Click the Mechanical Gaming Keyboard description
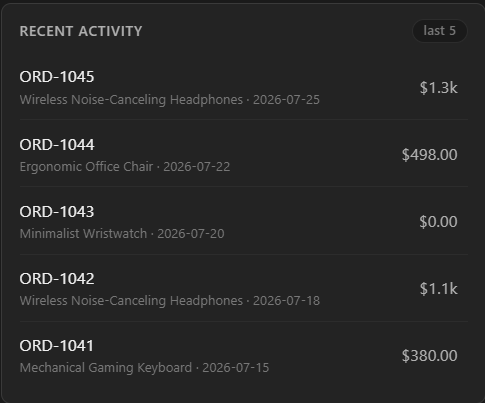This screenshot has height=403, width=485. click(x=106, y=368)
